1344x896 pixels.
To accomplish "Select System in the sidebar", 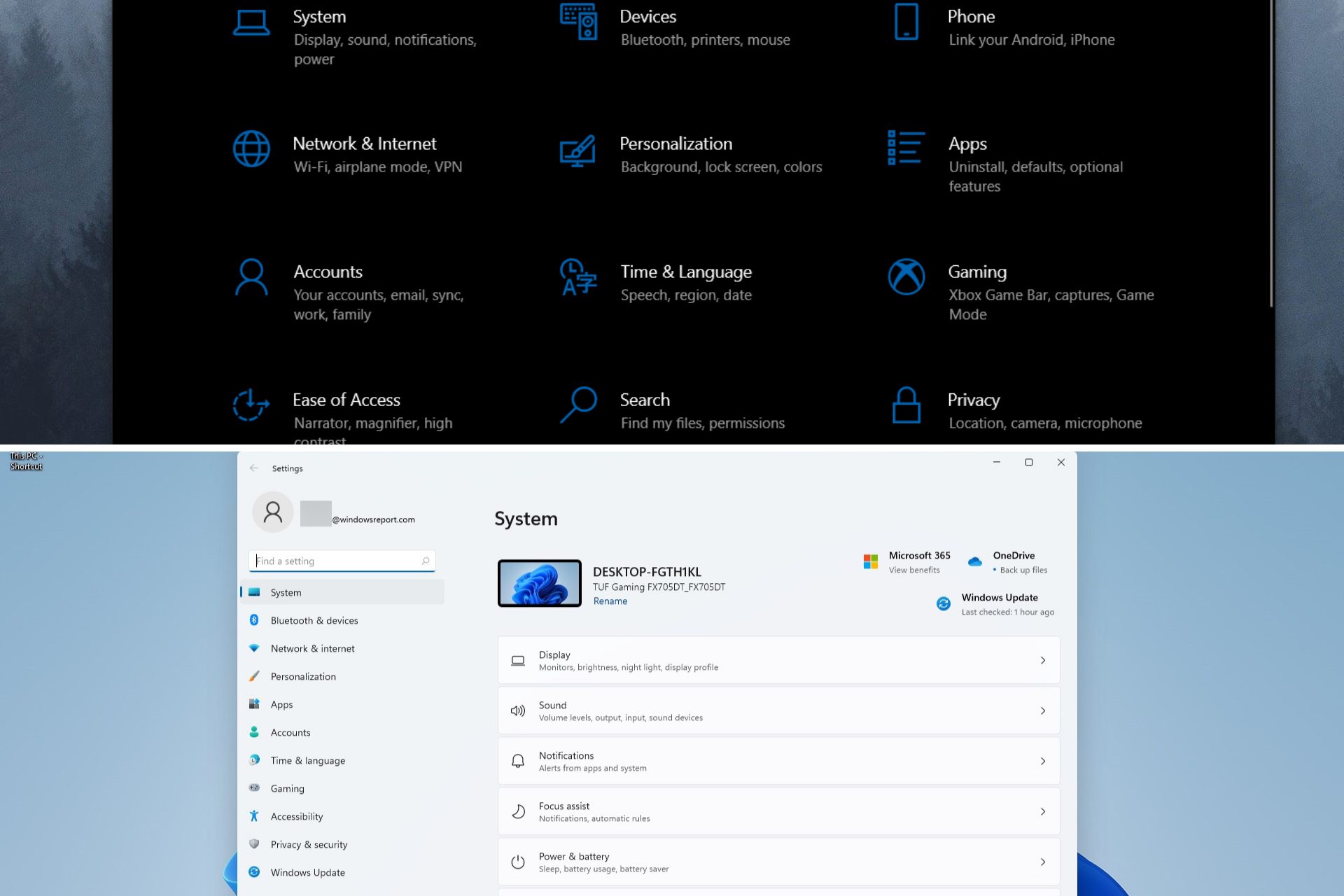I will 343,592.
